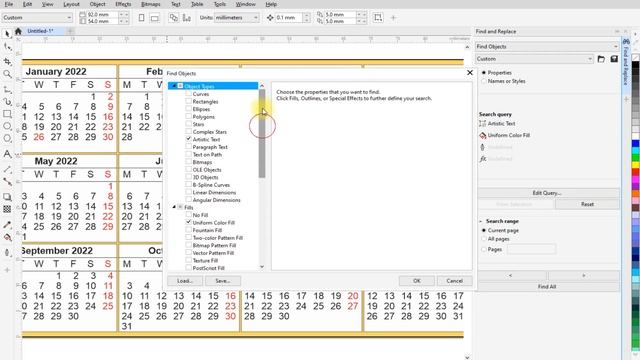Open the Custom query preset dropdown in the Find and Replace panel
Viewport: 640px width, 360px height.
[534, 59]
